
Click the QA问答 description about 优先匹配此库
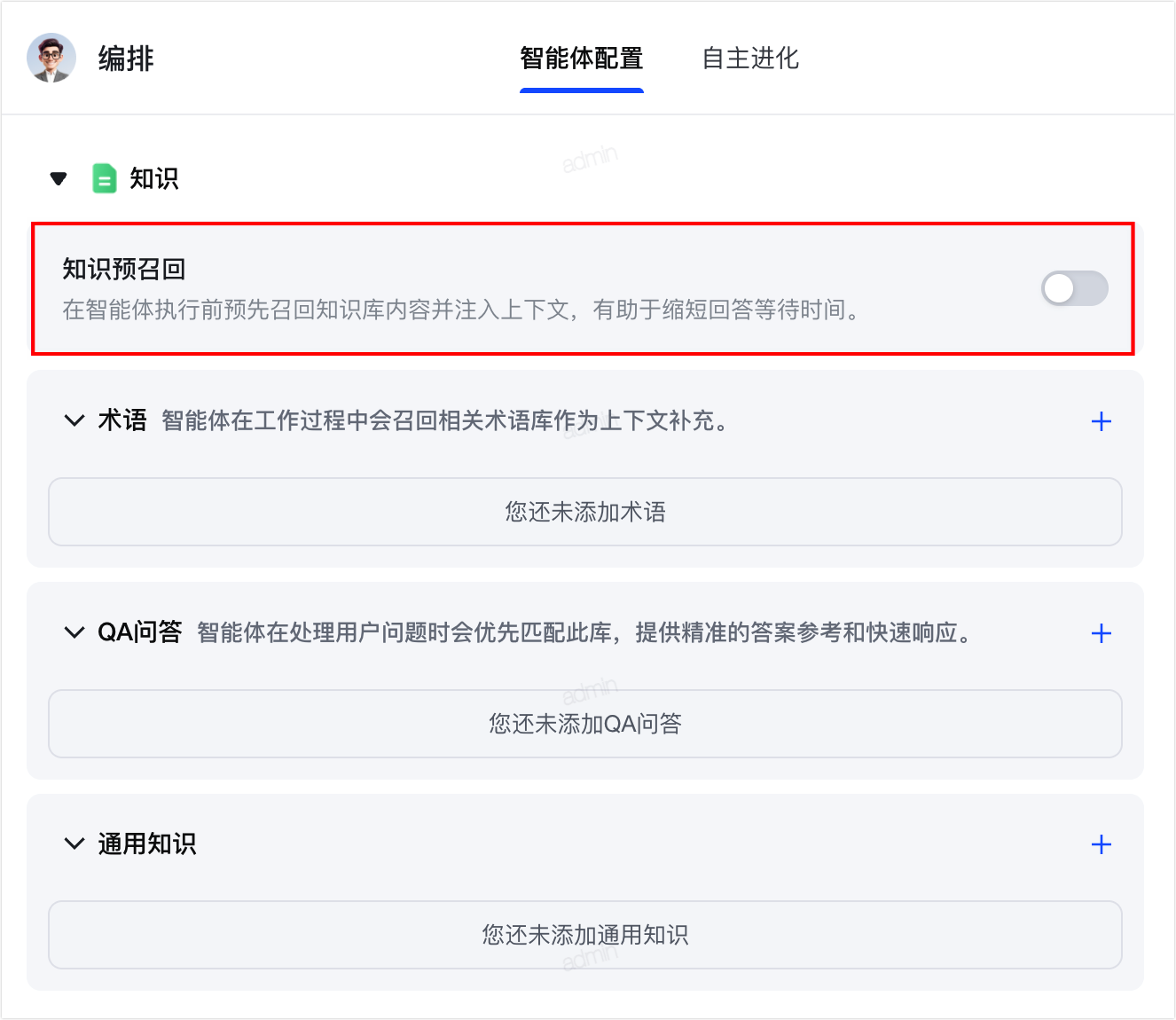coord(584,632)
